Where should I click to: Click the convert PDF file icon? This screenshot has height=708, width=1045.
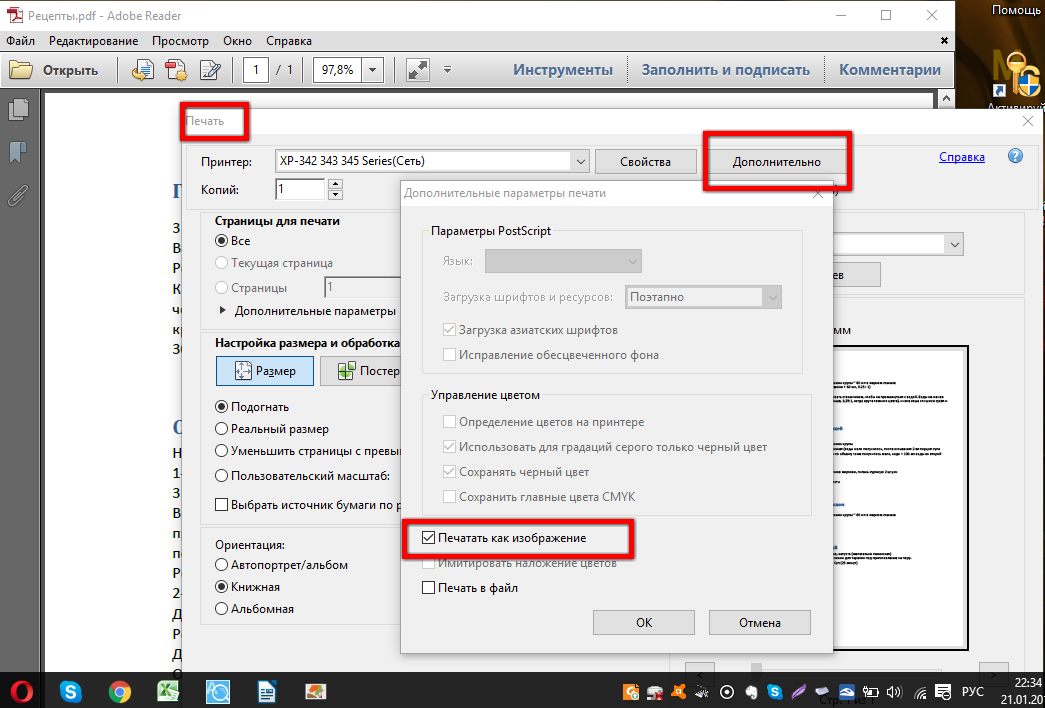tap(143, 70)
